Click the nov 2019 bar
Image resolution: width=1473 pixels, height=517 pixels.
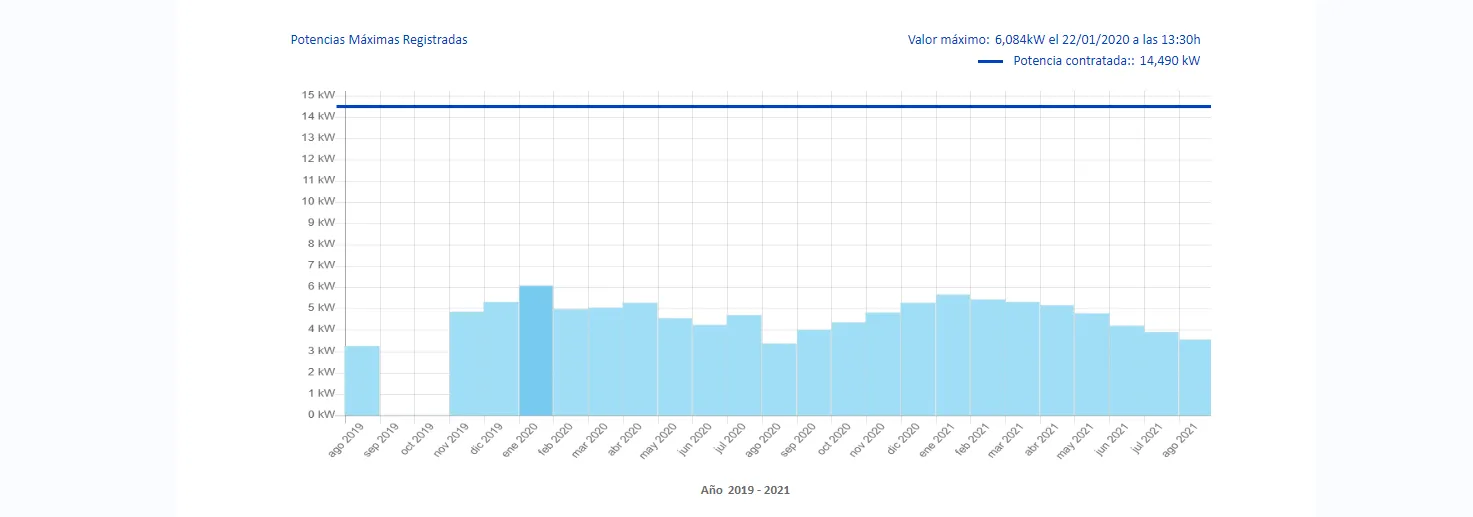point(466,363)
